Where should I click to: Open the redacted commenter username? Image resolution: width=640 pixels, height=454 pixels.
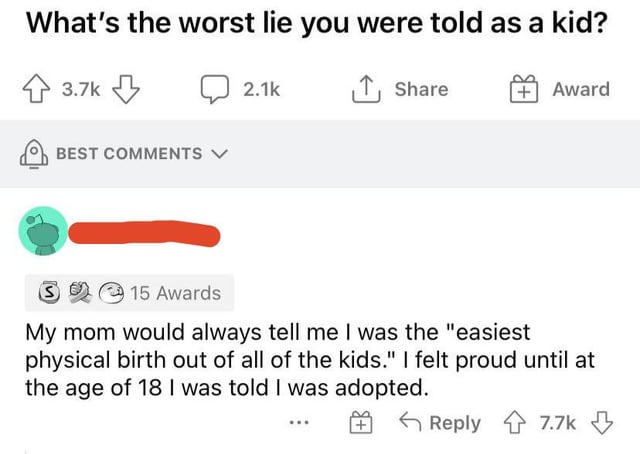(143, 235)
